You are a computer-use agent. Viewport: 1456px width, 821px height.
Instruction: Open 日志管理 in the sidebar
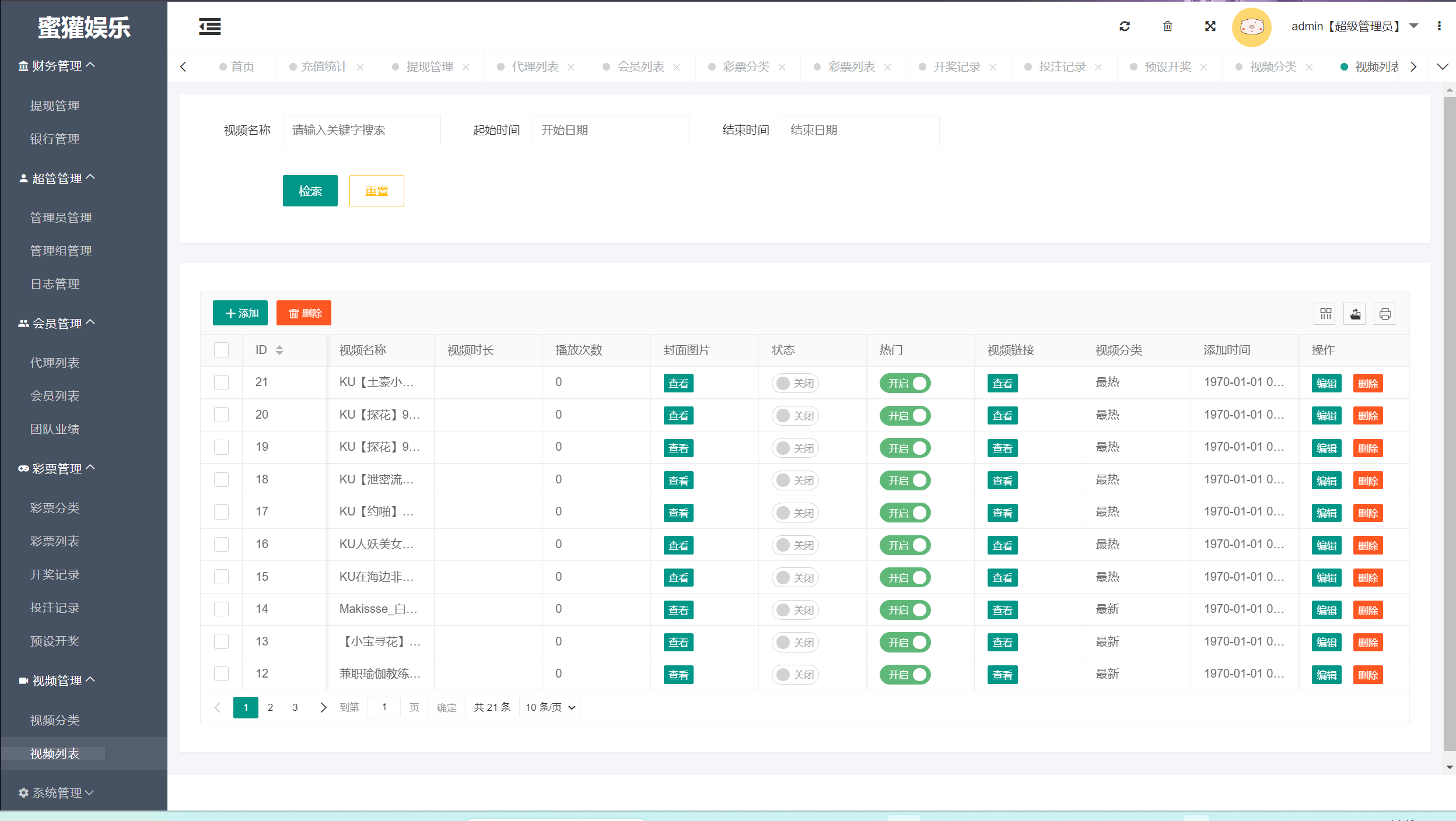pyautogui.click(x=55, y=284)
